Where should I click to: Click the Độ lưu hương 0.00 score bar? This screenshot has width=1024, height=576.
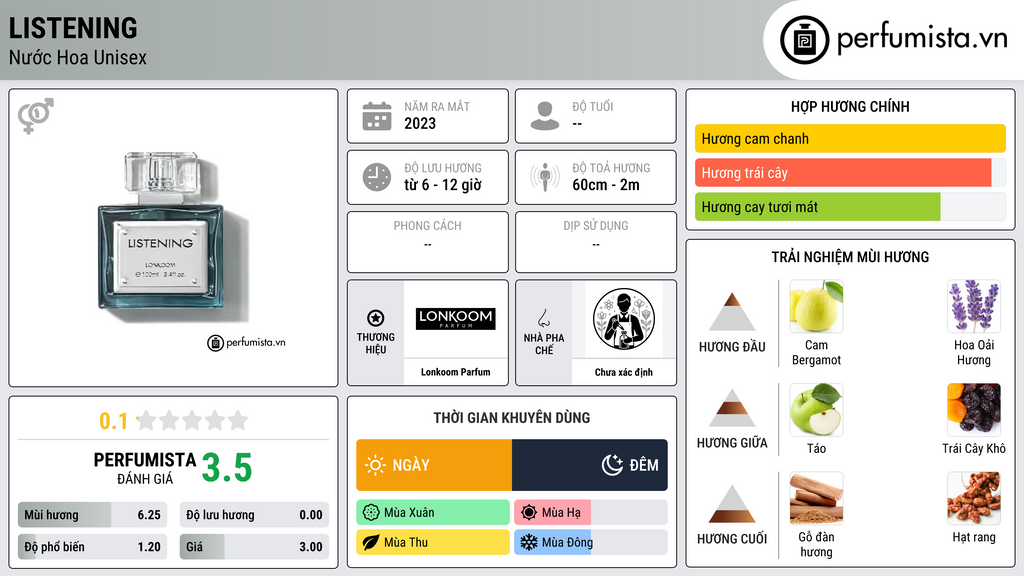[254, 515]
